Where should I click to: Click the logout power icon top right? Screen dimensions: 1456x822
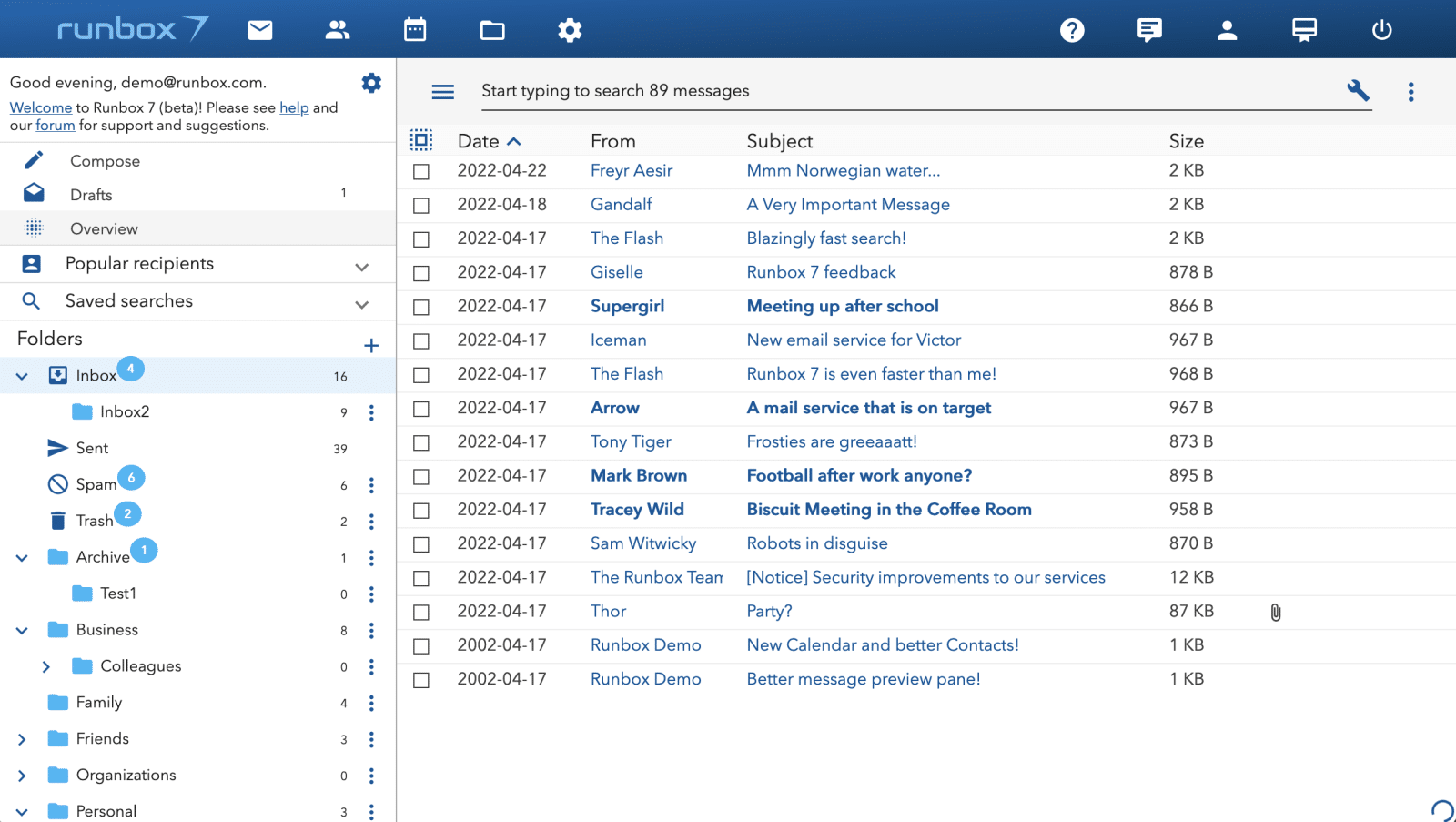(1381, 29)
